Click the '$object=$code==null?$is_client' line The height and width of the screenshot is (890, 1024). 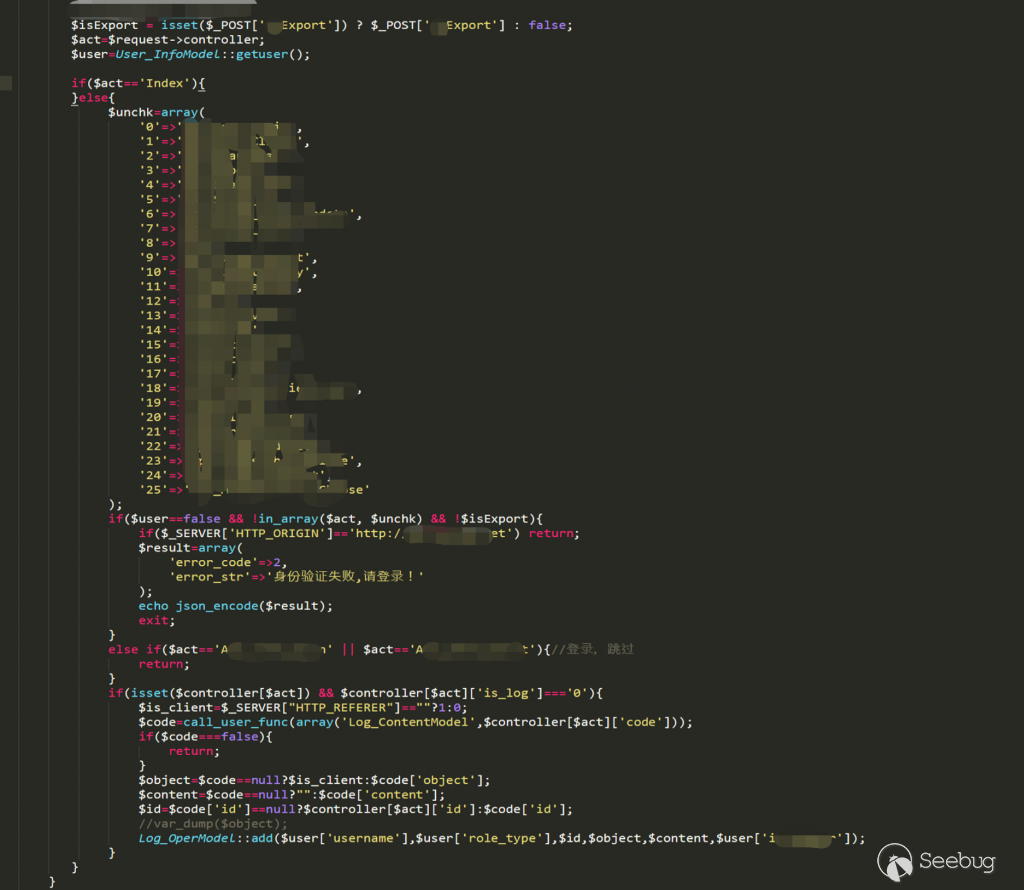pos(313,780)
